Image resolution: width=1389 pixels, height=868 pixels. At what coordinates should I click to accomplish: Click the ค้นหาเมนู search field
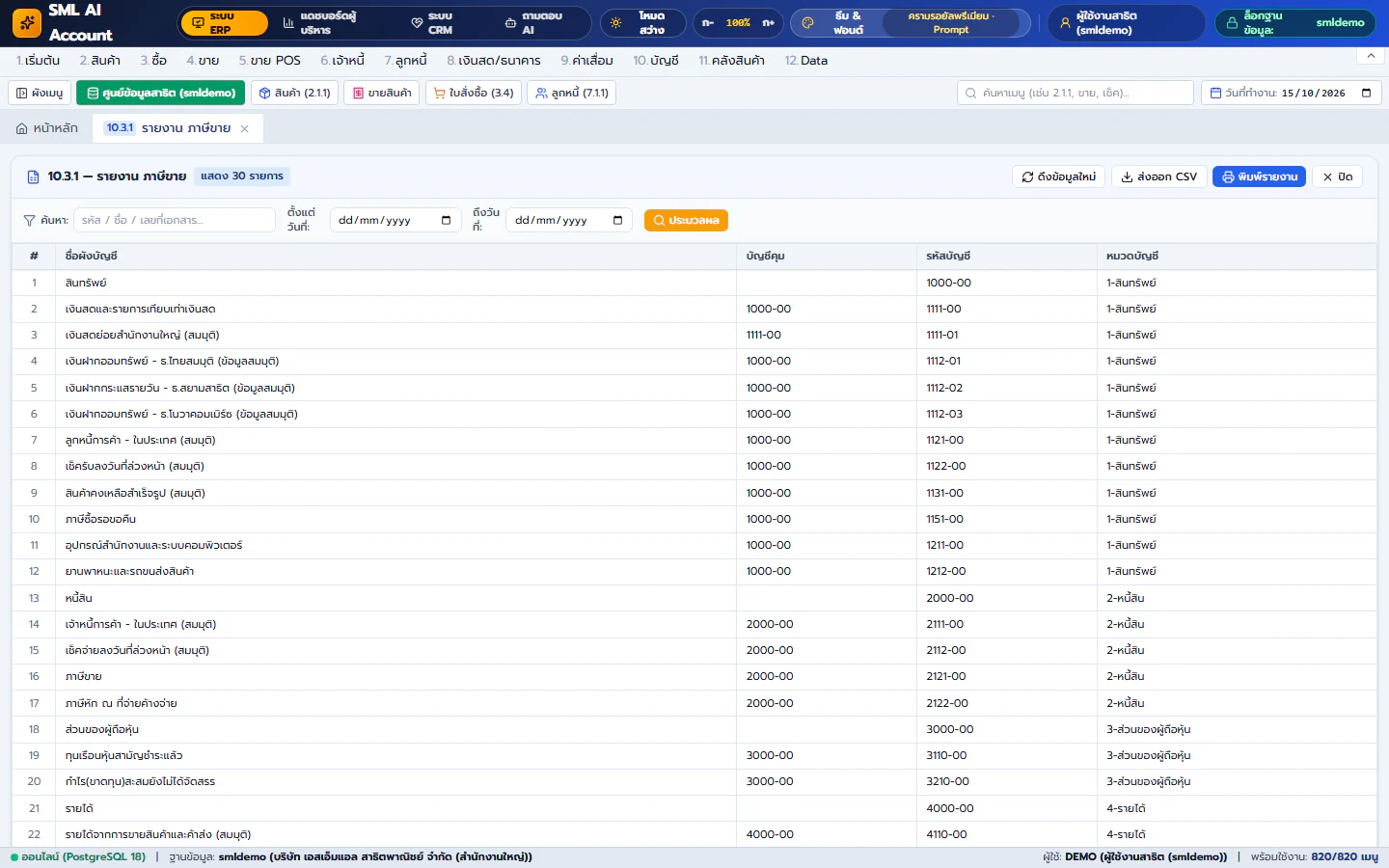click(x=1076, y=93)
